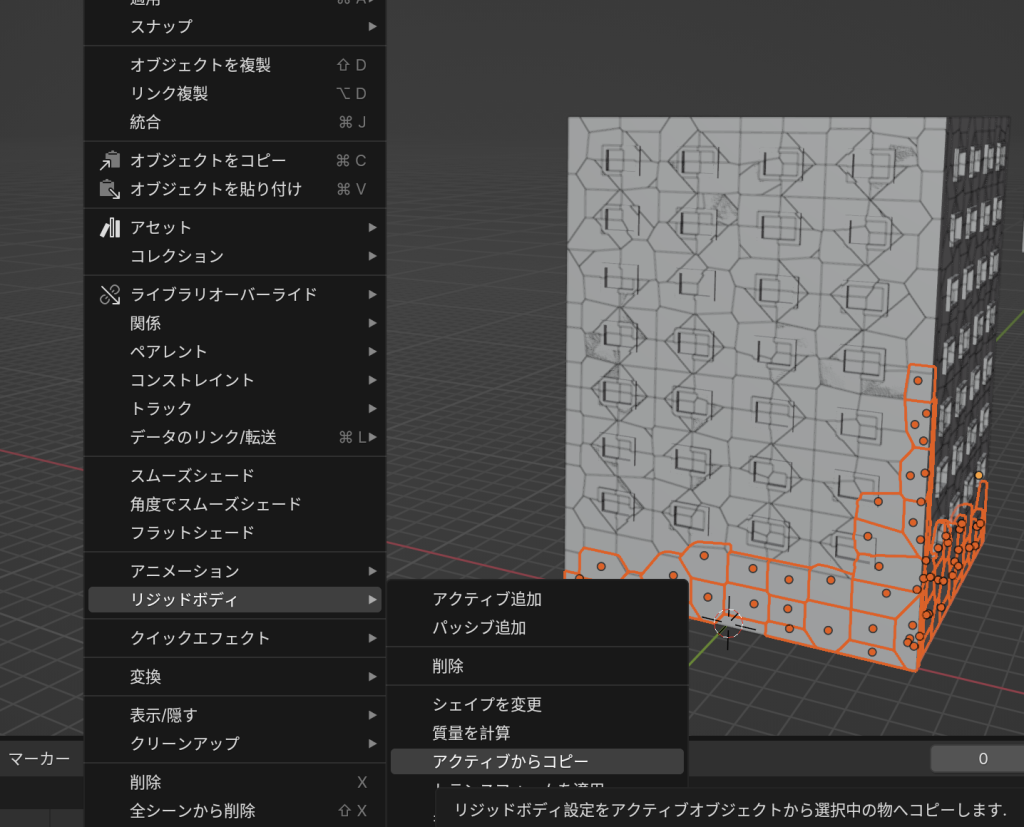Click フラットシェード menu entry

pyautogui.click(x=192, y=533)
